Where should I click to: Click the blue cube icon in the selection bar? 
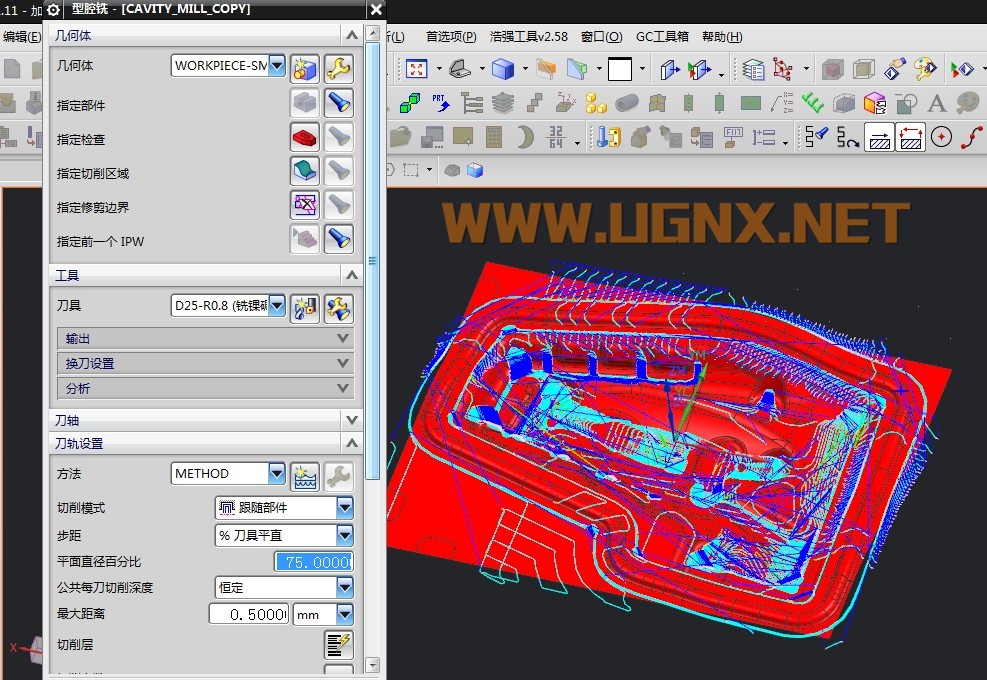(x=475, y=171)
